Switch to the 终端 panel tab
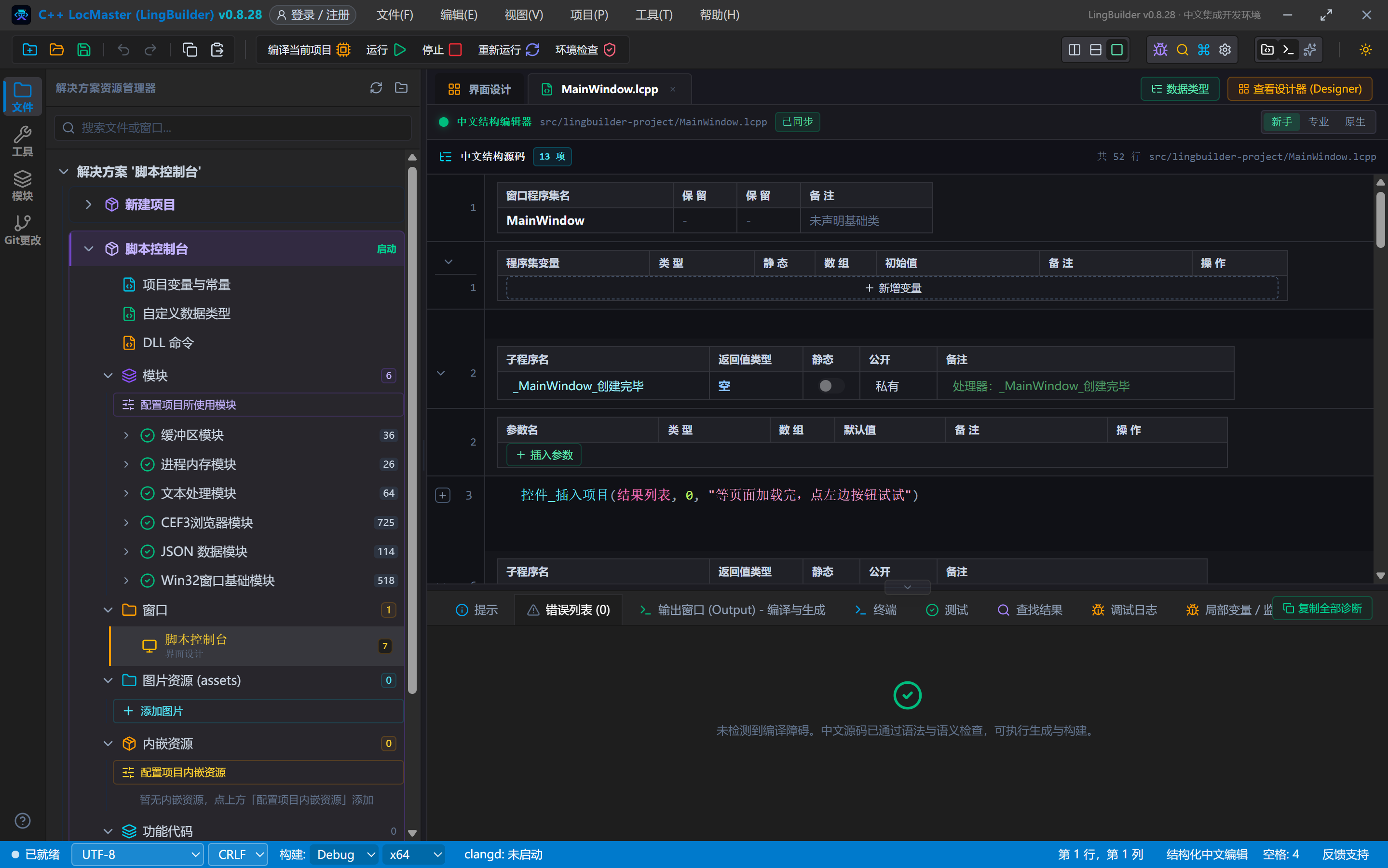 point(875,610)
